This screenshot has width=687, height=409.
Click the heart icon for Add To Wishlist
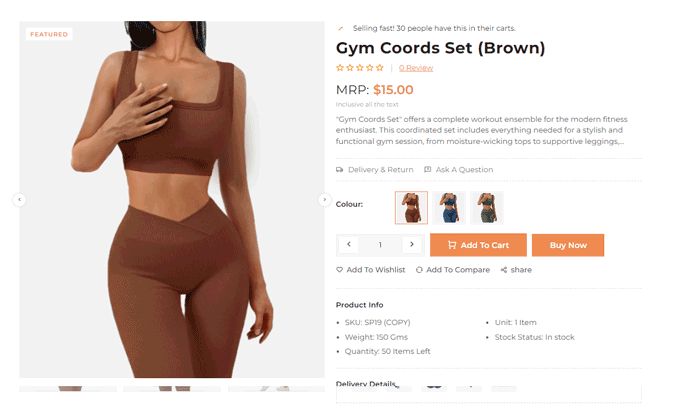tap(340, 270)
